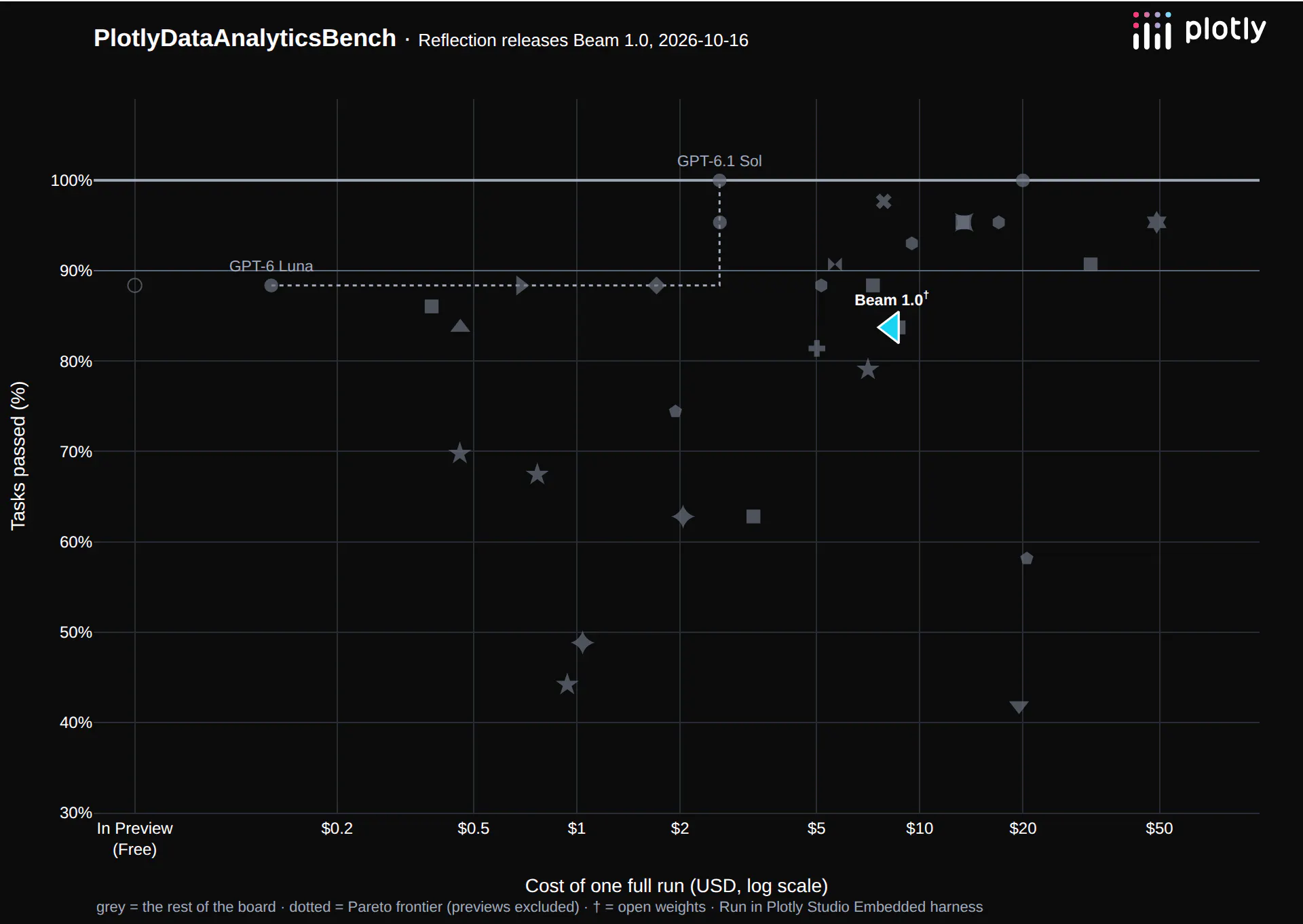Click the 50% y-axis tick label
This screenshot has width=1303, height=924.
(75, 632)
